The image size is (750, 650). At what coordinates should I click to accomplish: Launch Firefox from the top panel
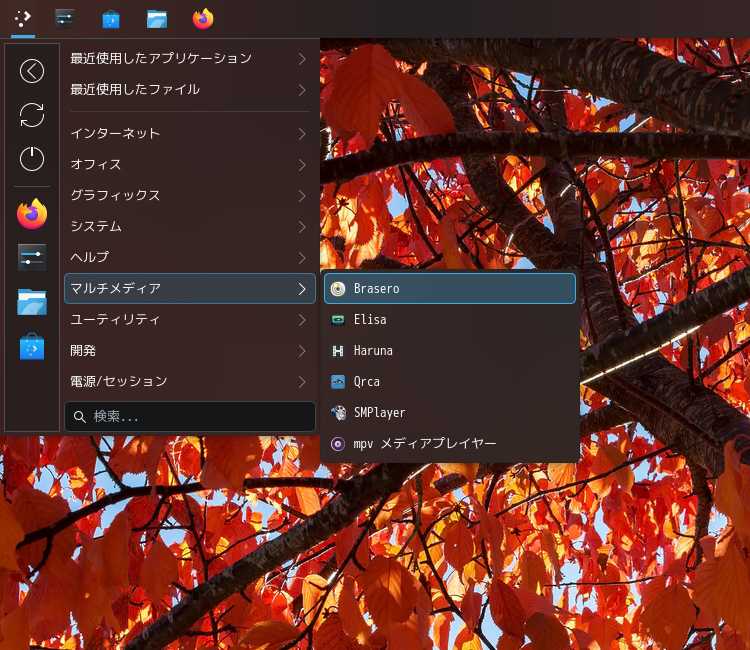pyautogui.click(x=203, y=19)
